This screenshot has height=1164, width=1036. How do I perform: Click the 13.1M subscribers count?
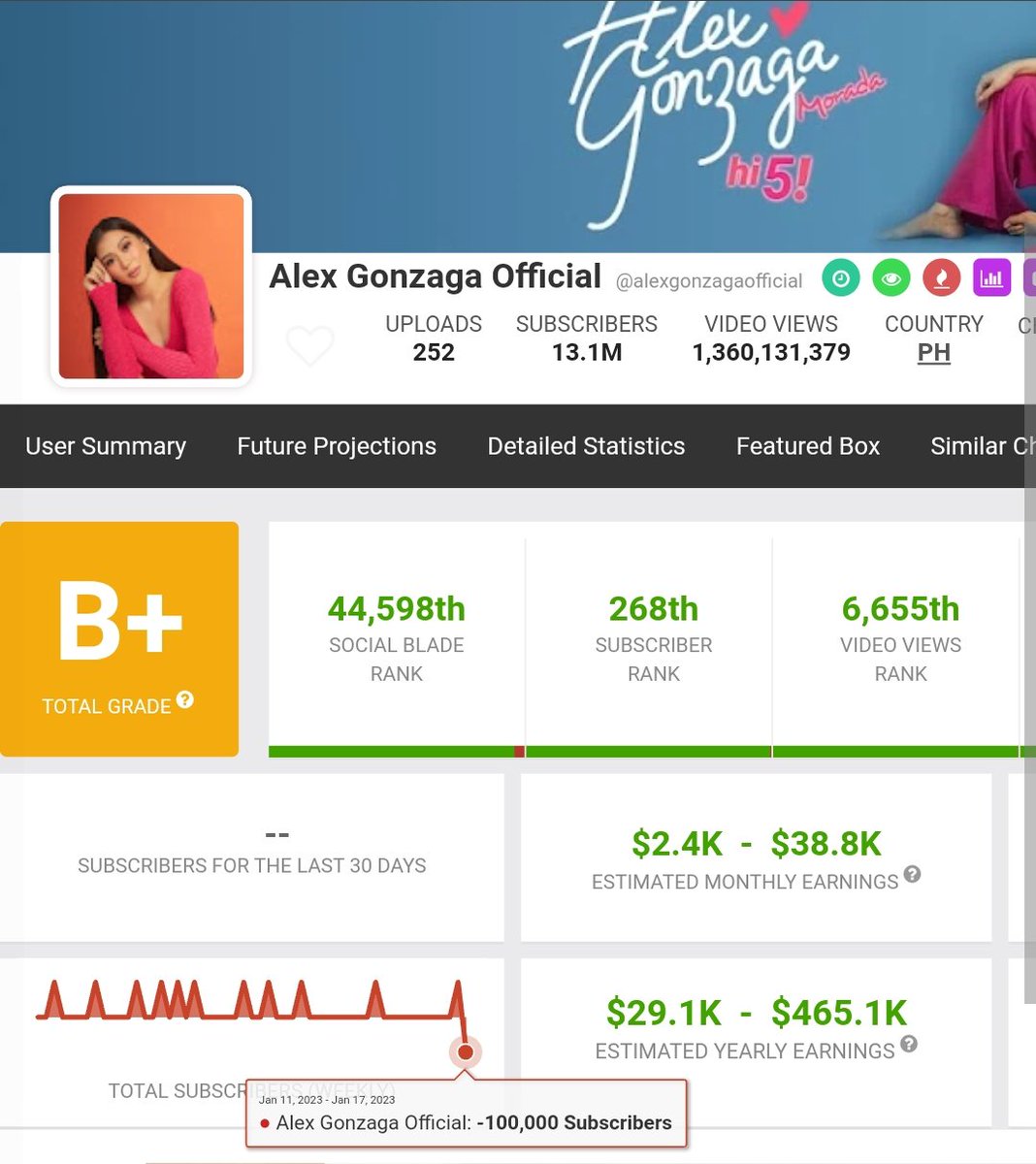587,352
